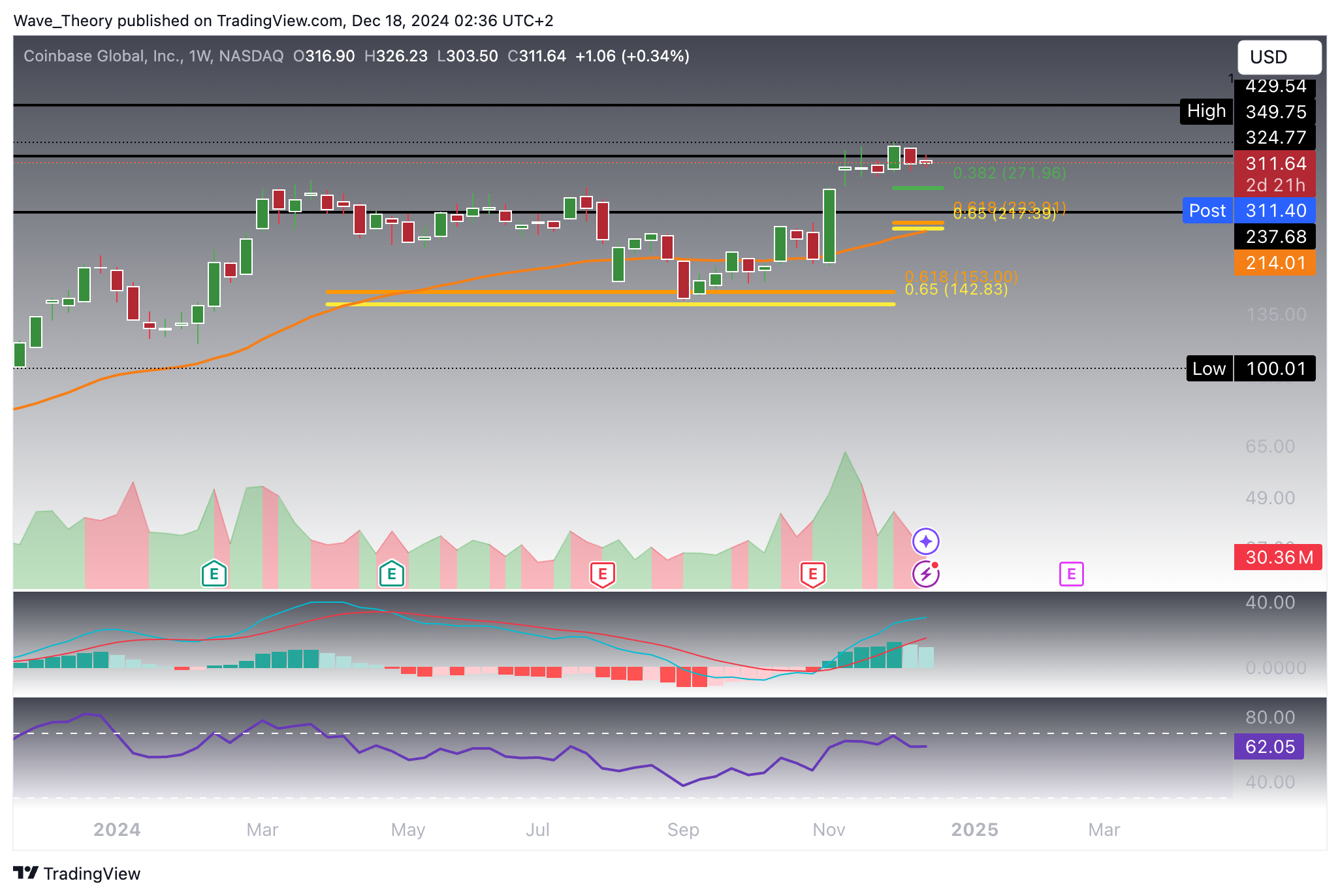Click the L303.50 low value in header
The width and height of the screenshot is (1340, 896).
point(468,56)
